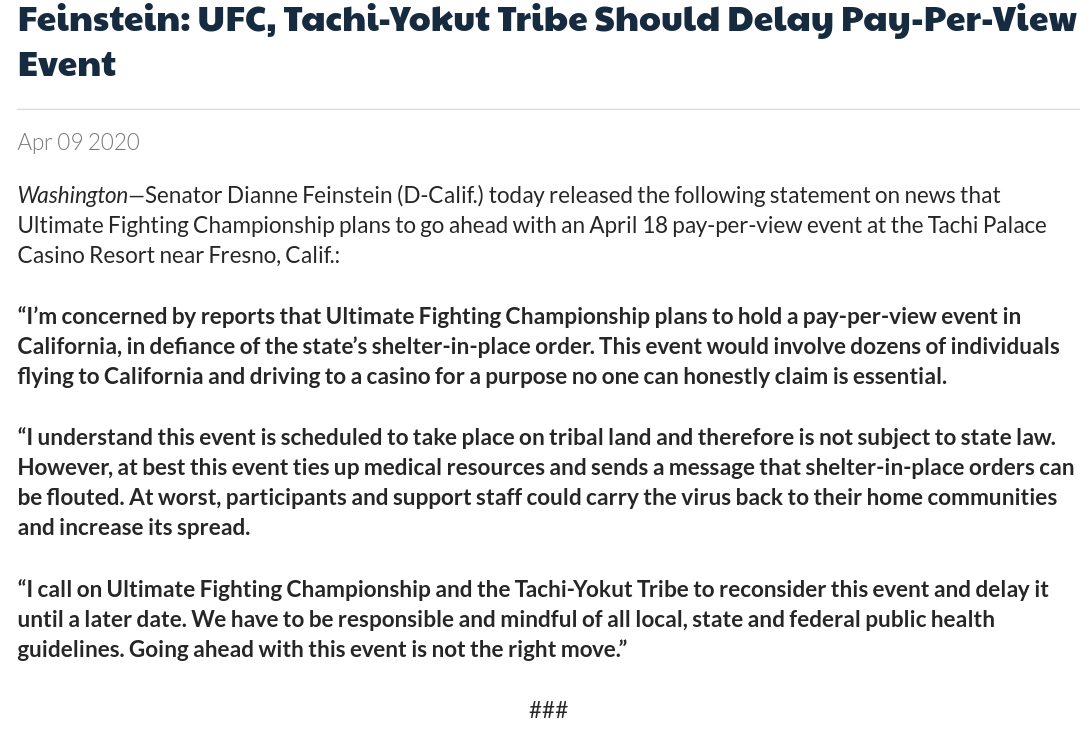Click the sentence "Going ahead with this event"
Image resolution: width=1092 pixels, height=742 pixels.
click(378, 649)
